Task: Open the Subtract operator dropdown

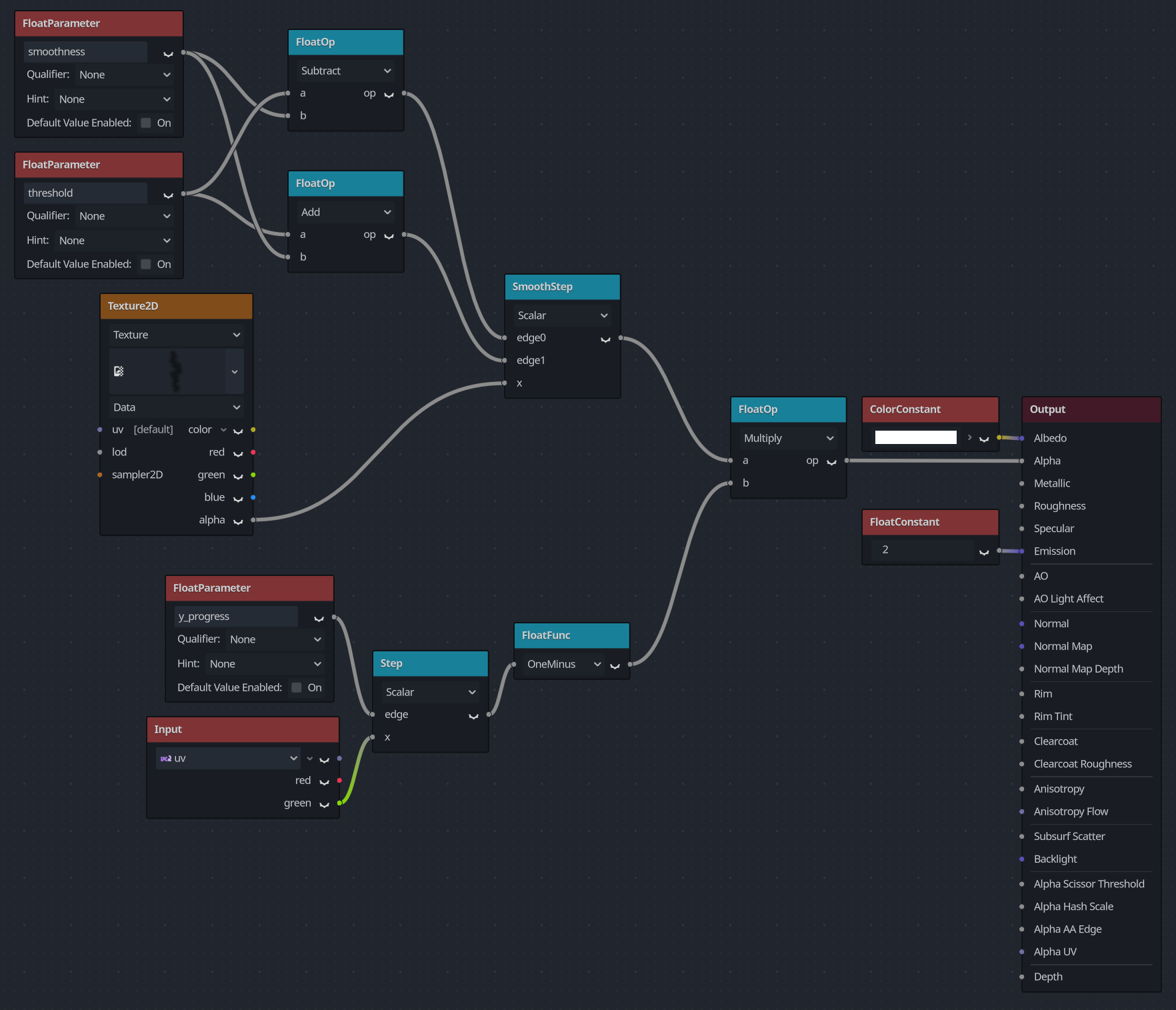Action: (x=346, y=71)
